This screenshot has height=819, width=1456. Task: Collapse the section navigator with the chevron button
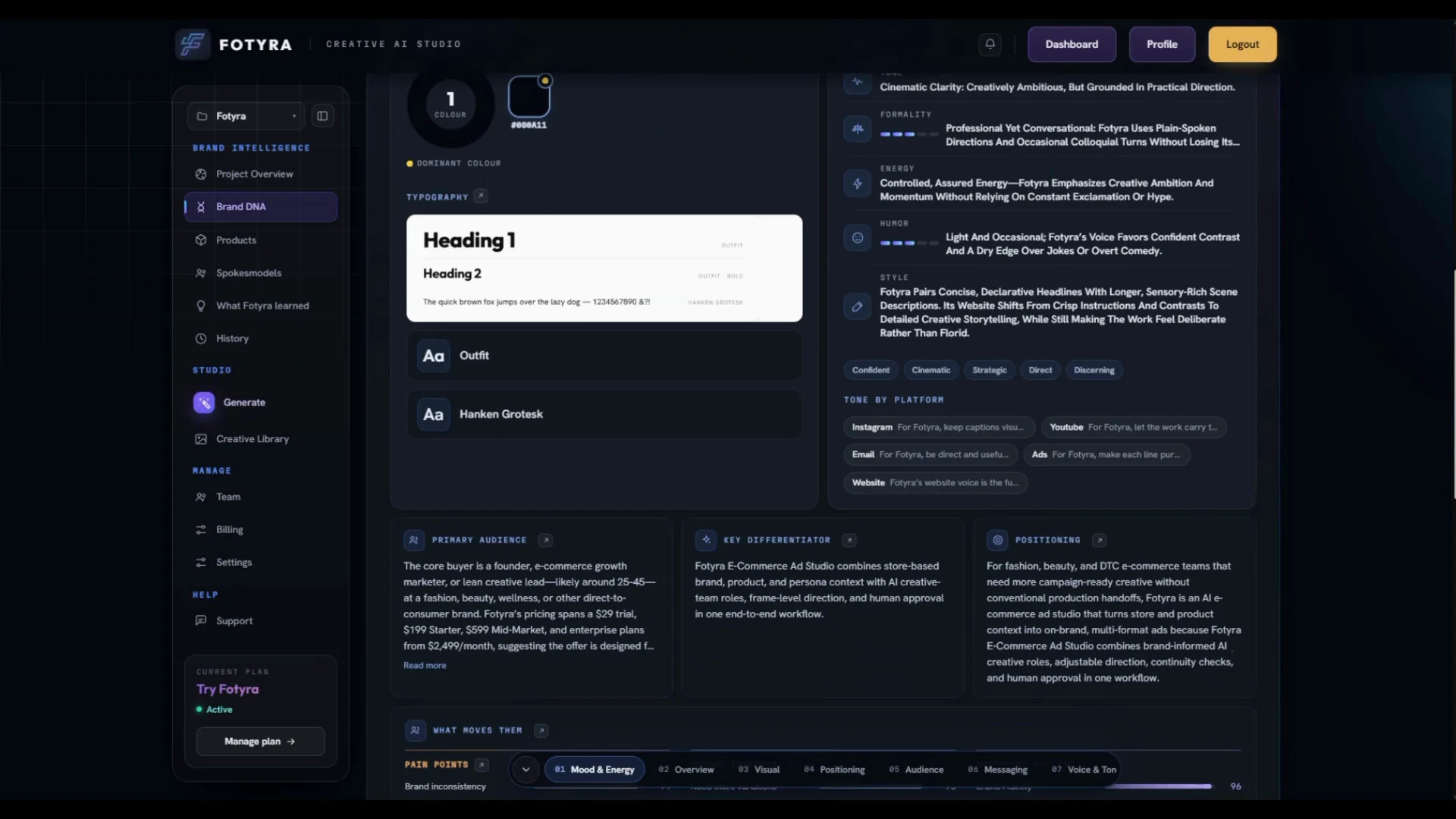pos(526,770)
